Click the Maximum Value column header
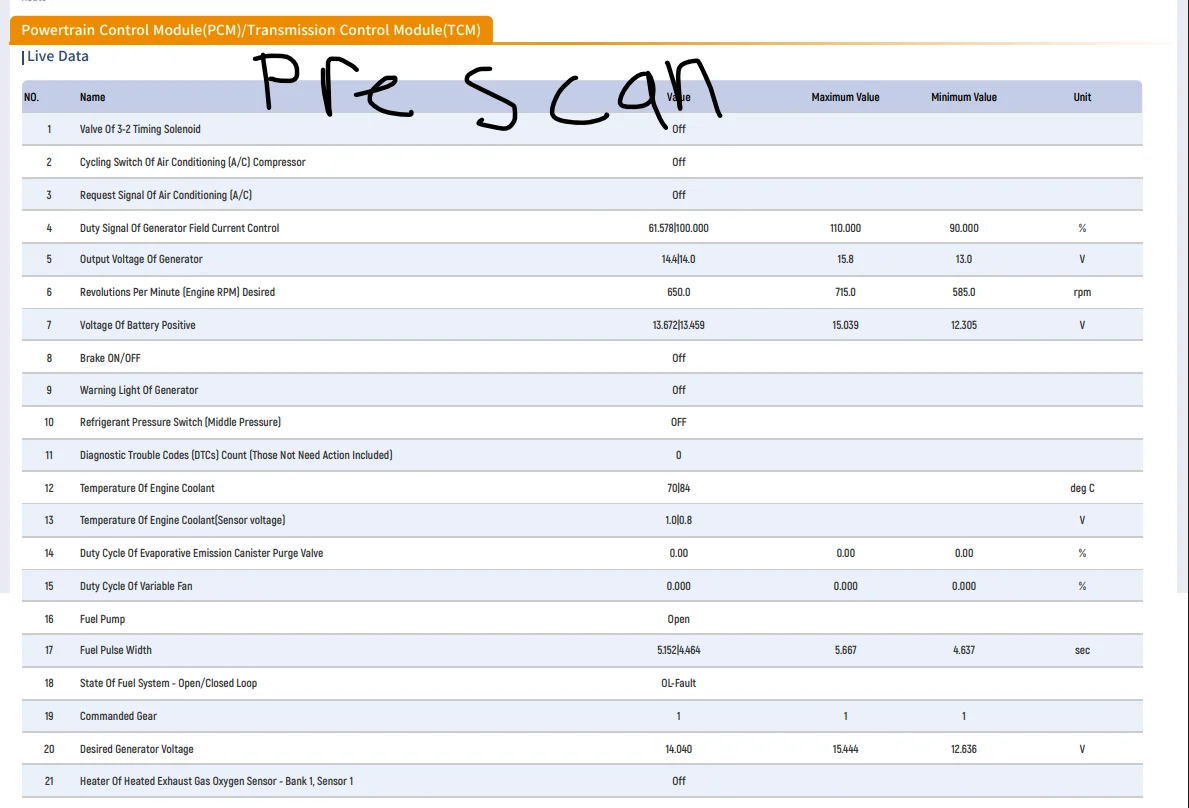Image resolution: width=1189 pixels, height=808 pixels. pos(845,97)
